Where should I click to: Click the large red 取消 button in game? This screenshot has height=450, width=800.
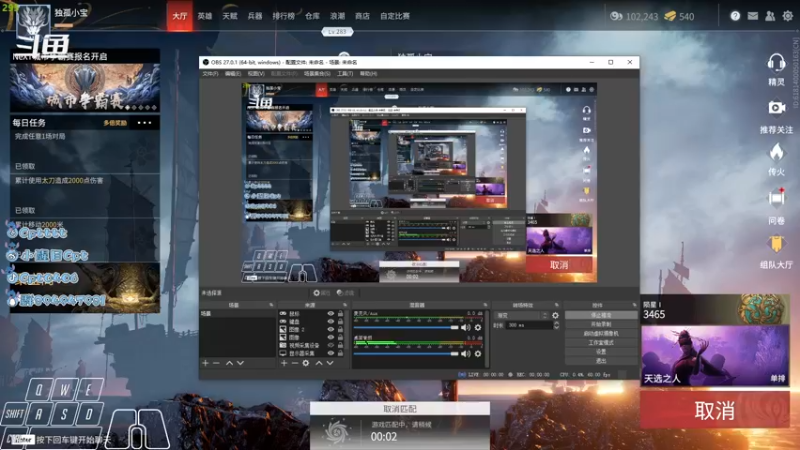tap(715, 410)
